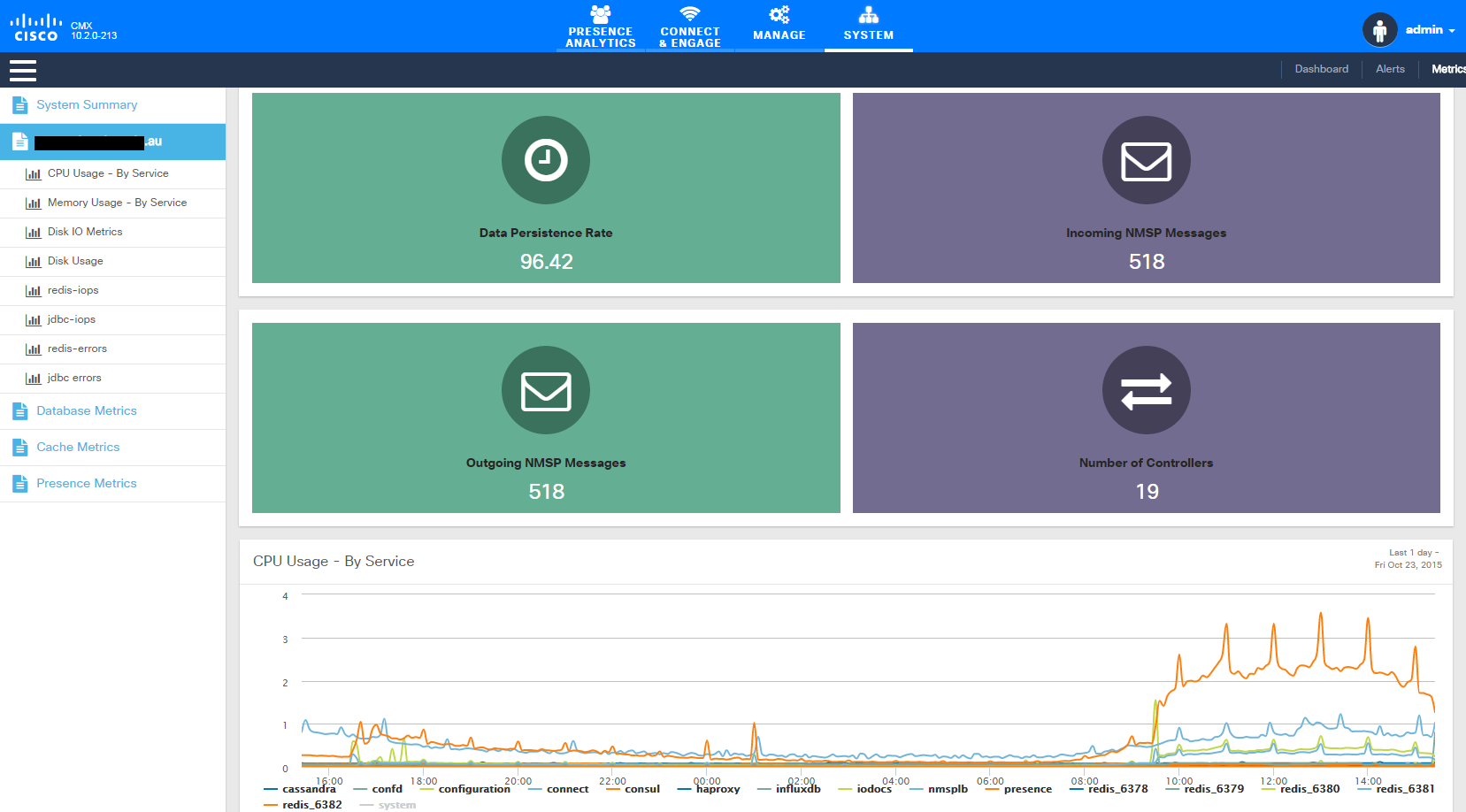The image size is (1466, 812).
Task: Click the admin user avatar icon
Action: pos(1379,30)
